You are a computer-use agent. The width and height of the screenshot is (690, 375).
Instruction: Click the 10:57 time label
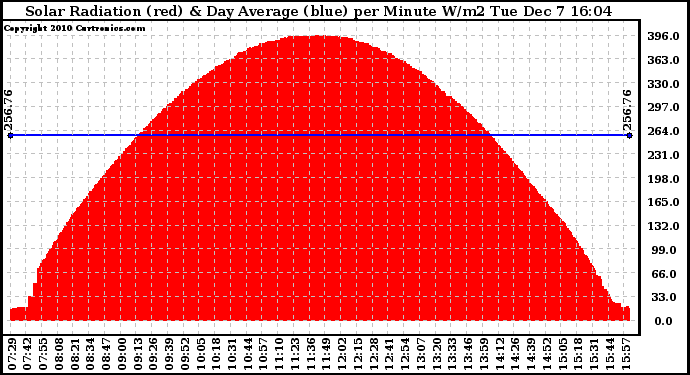(264, 354)
